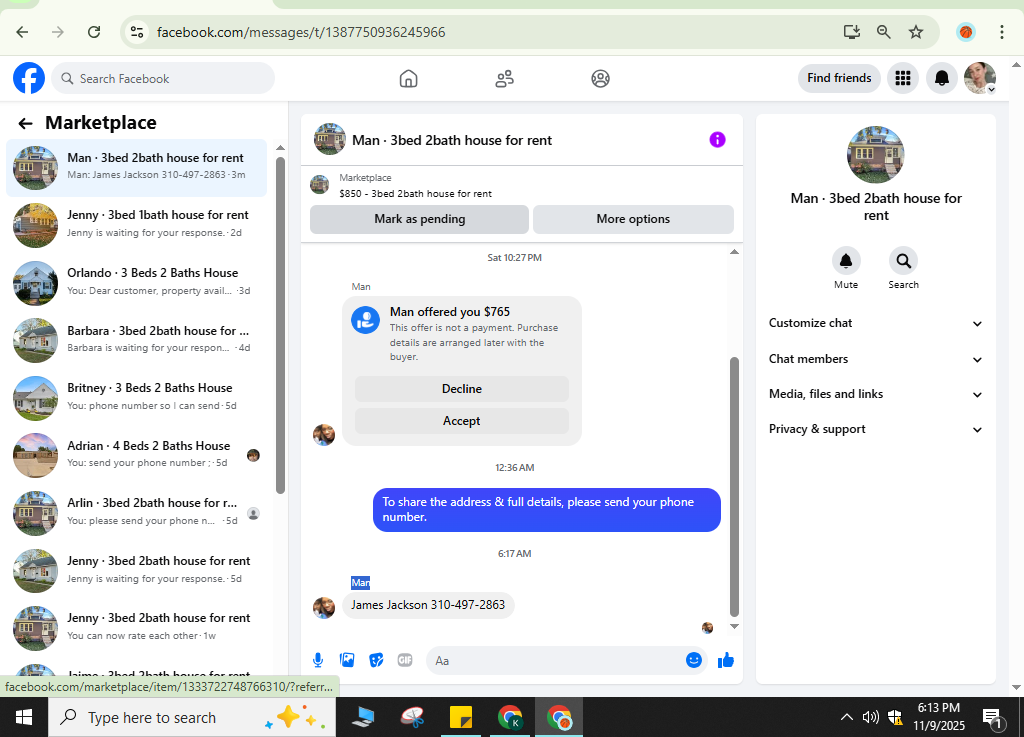Open Britney 3 Beds 2 Baths conversation
Screen dimensions: 1024x737
click(x=136, y=398)
